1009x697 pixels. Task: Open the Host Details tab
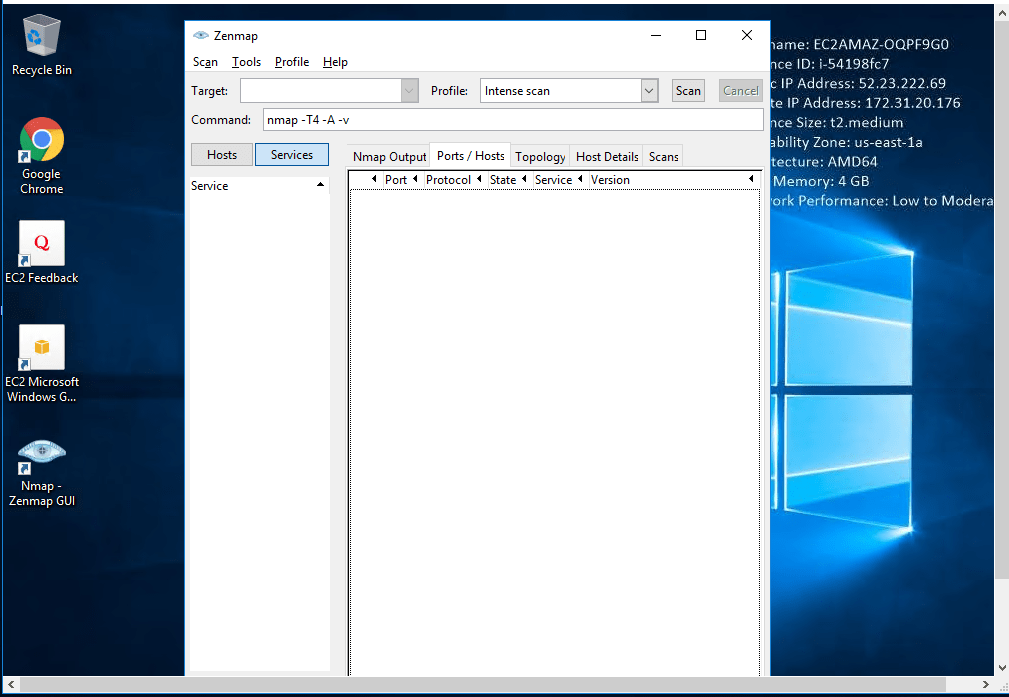[607, 157]
